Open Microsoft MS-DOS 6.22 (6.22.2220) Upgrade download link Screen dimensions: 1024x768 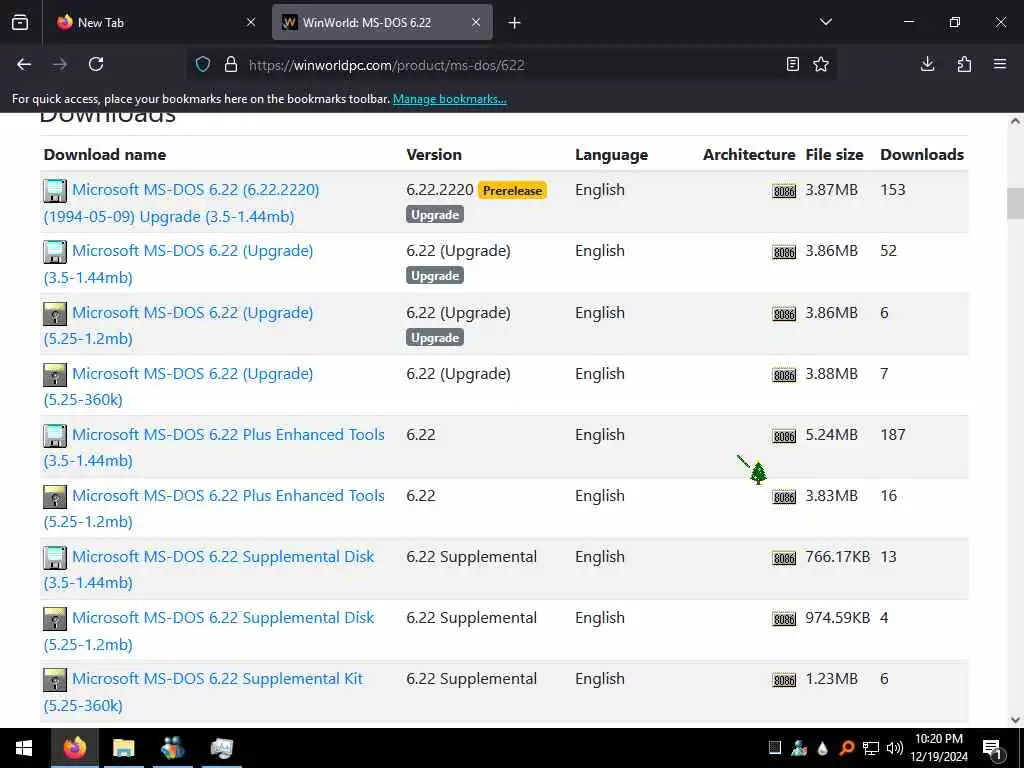182,203
